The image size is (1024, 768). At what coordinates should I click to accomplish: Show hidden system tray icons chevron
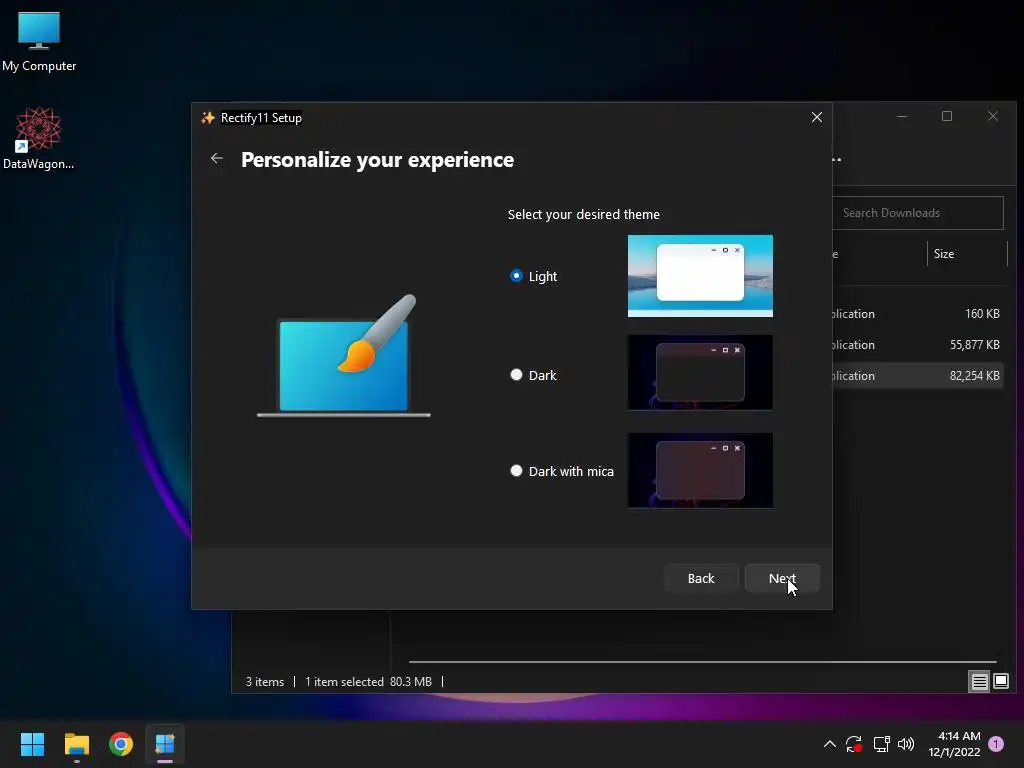829,744
